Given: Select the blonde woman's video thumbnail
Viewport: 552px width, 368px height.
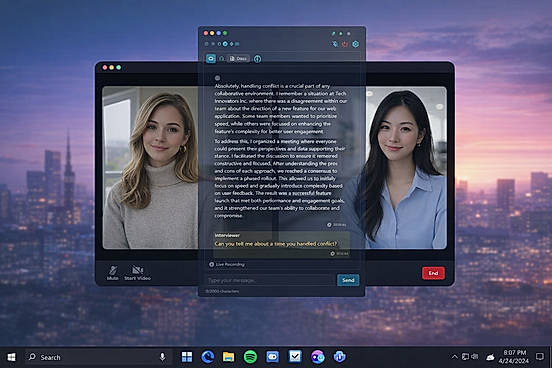Looking at the screenshot, I should click(150, 168).
